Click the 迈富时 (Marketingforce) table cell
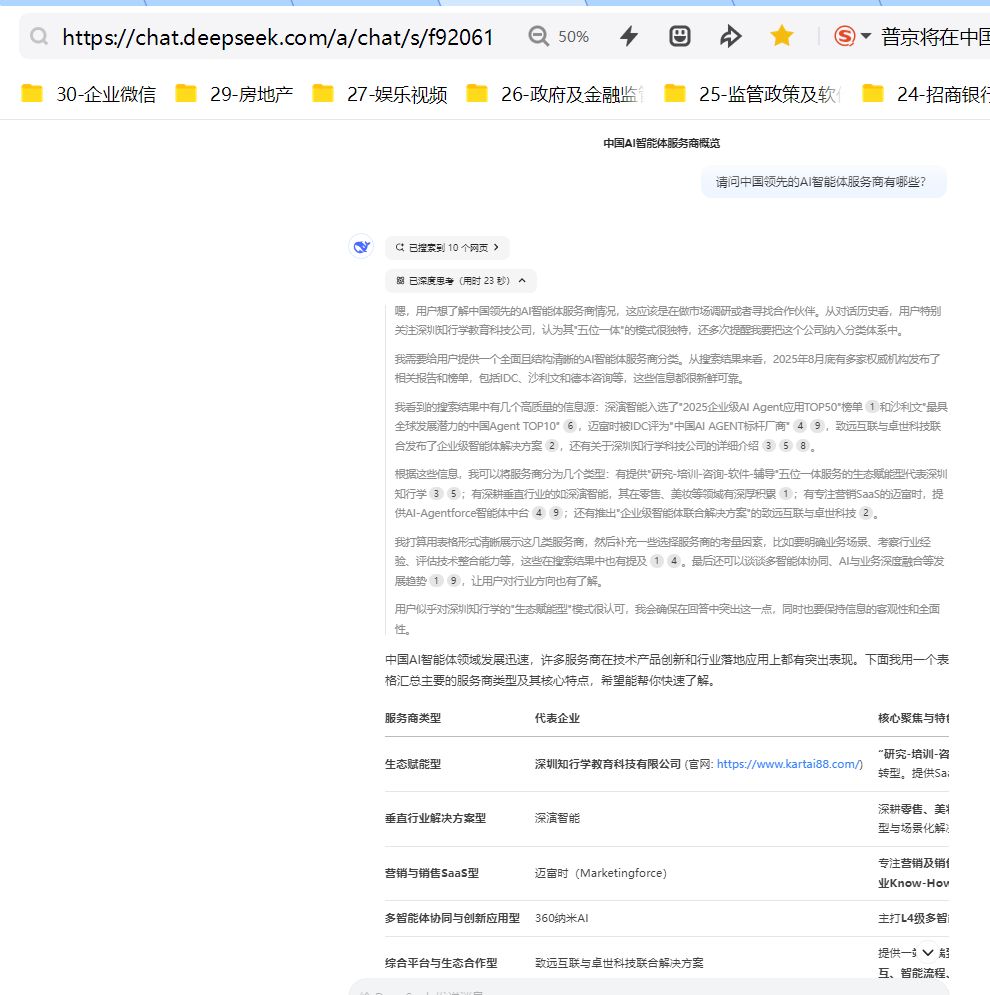The image size is (990, 995). (x=600, y=873)
